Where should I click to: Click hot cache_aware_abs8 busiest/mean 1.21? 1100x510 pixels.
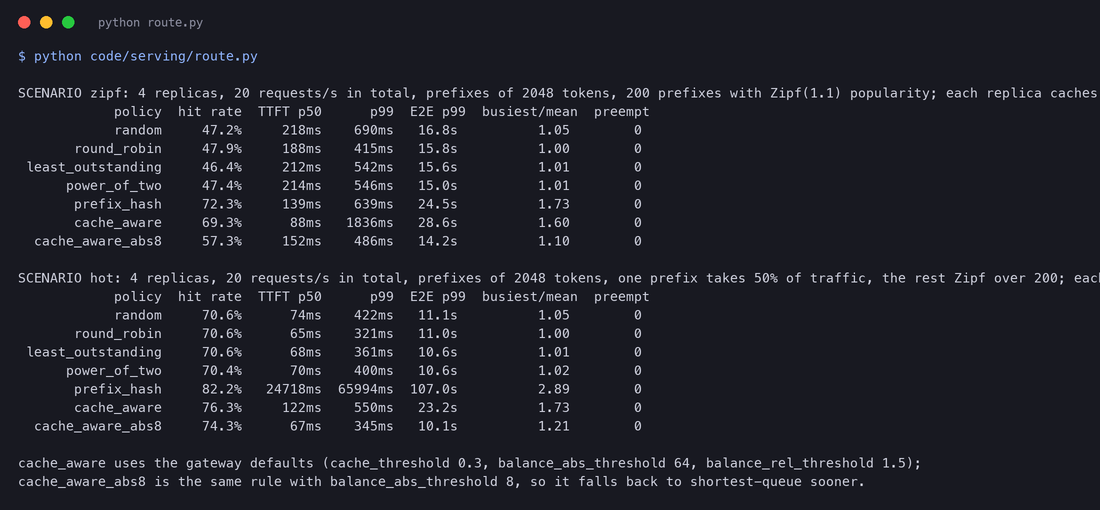point(554,426)
